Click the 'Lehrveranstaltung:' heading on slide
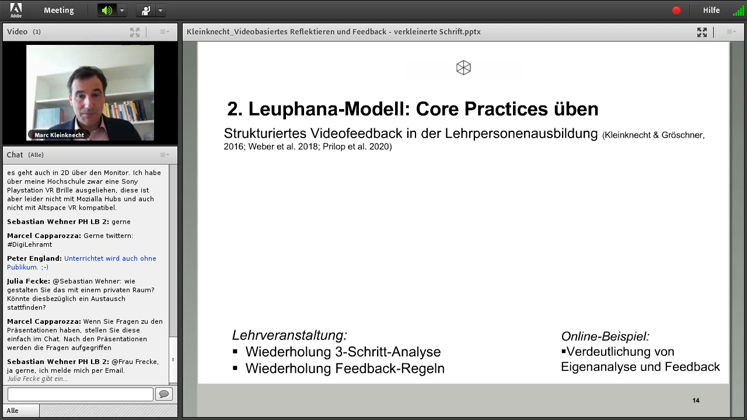747x420 pixels. tap(290, 335)
